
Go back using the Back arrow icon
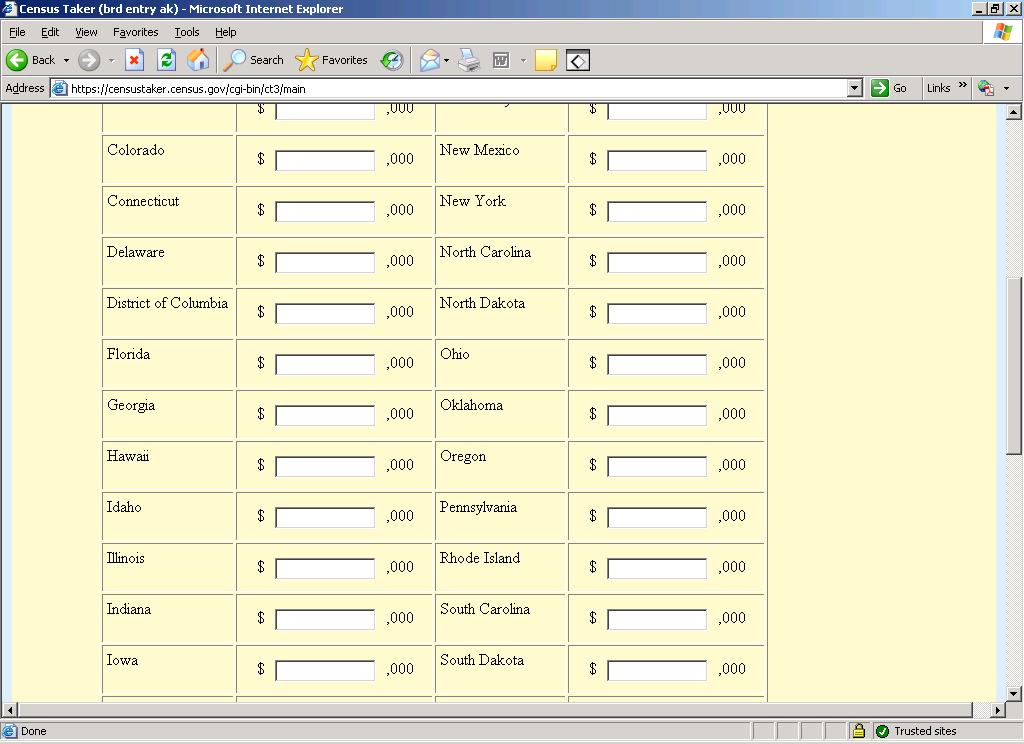pos(17,60)
